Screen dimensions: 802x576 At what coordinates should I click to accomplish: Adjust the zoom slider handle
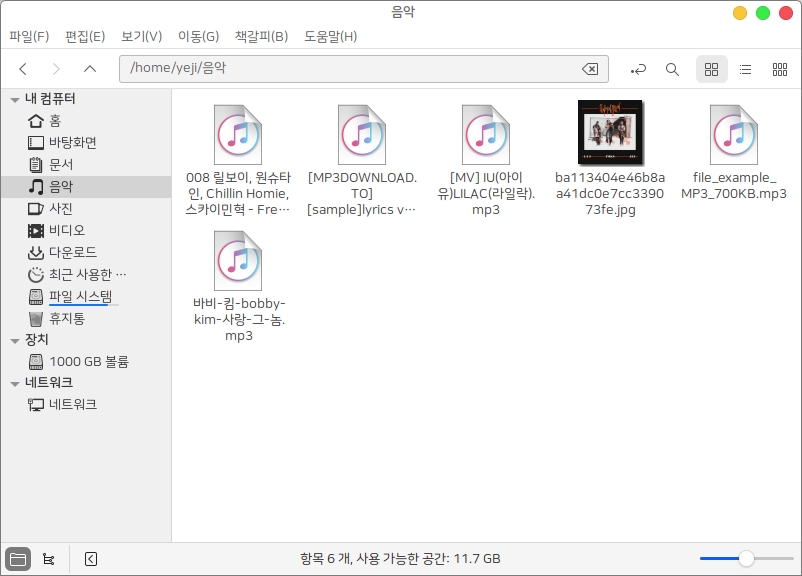[746, 558]
